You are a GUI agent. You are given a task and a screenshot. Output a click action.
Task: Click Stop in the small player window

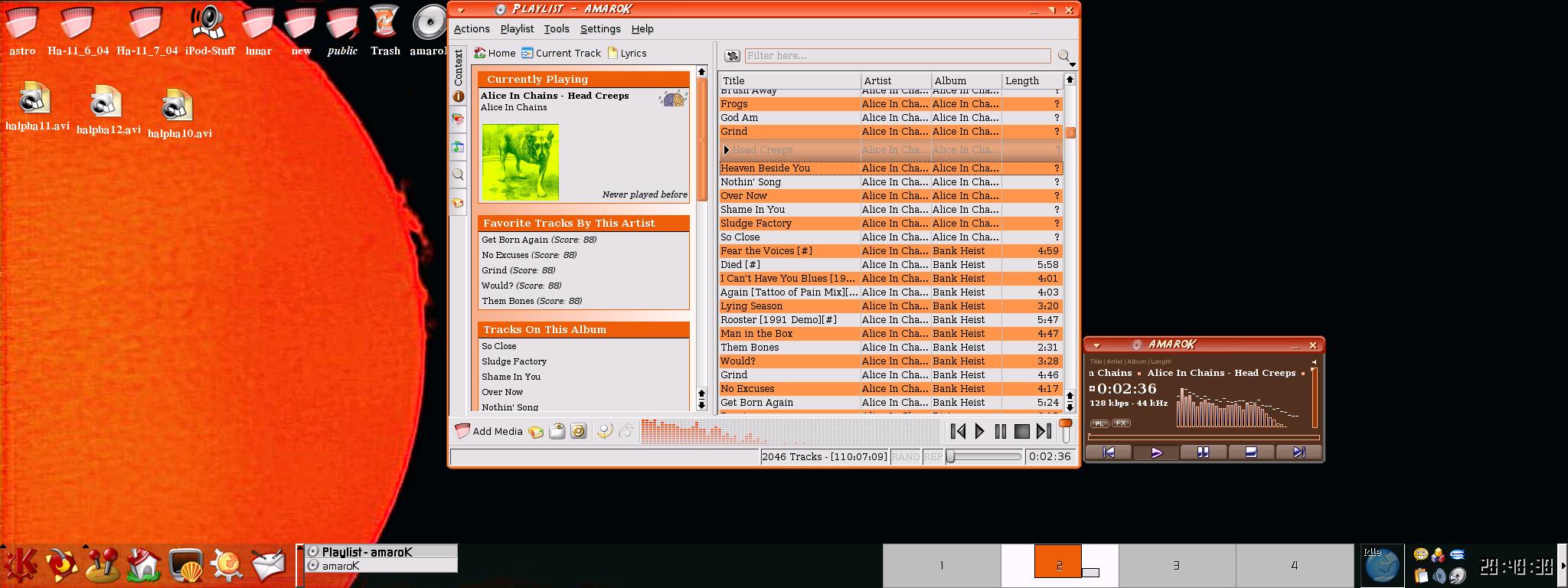click(1251, 452)
